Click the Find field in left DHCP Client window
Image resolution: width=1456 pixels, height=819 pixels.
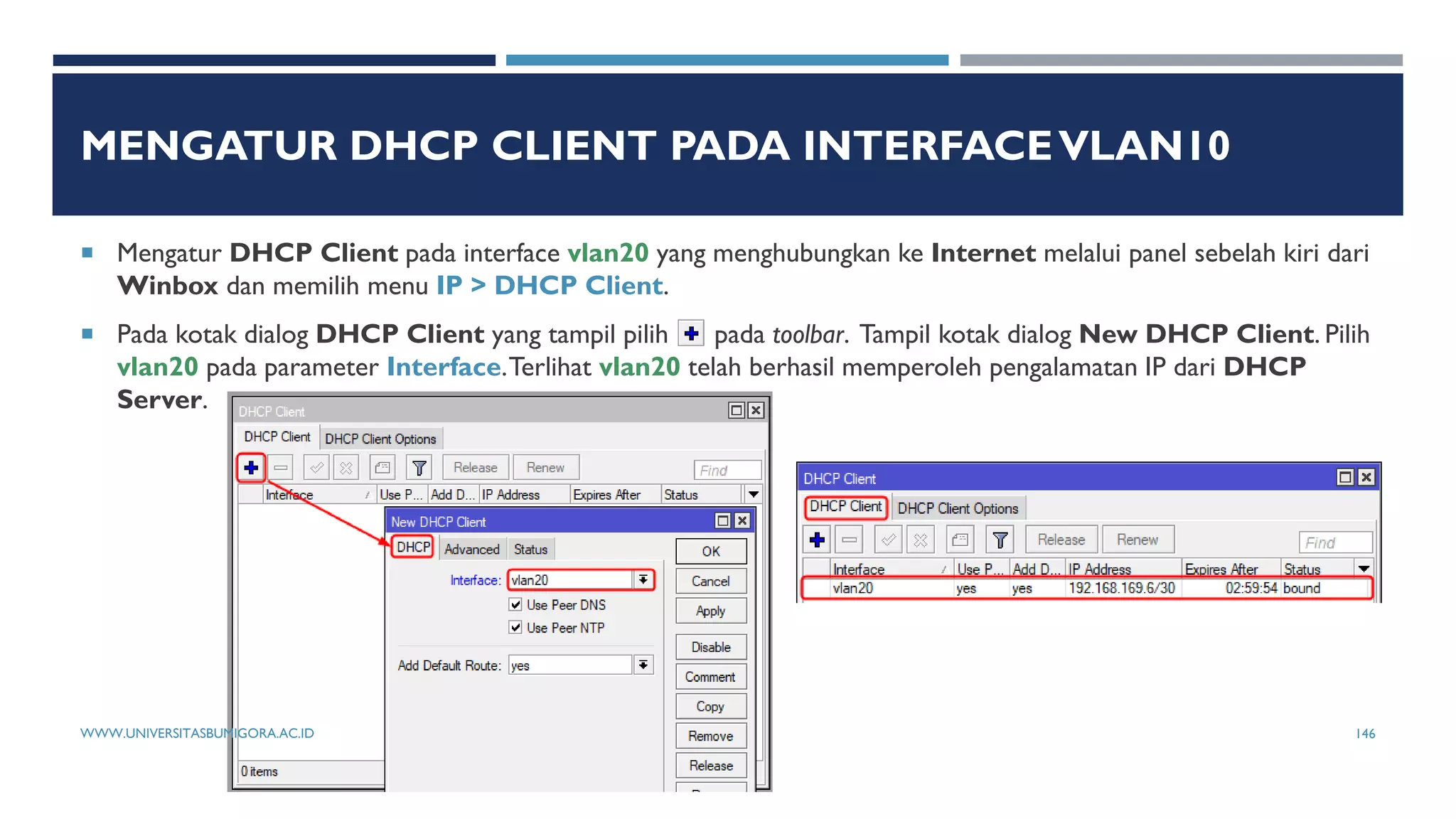pyautogui.click(x=727, y=471)
